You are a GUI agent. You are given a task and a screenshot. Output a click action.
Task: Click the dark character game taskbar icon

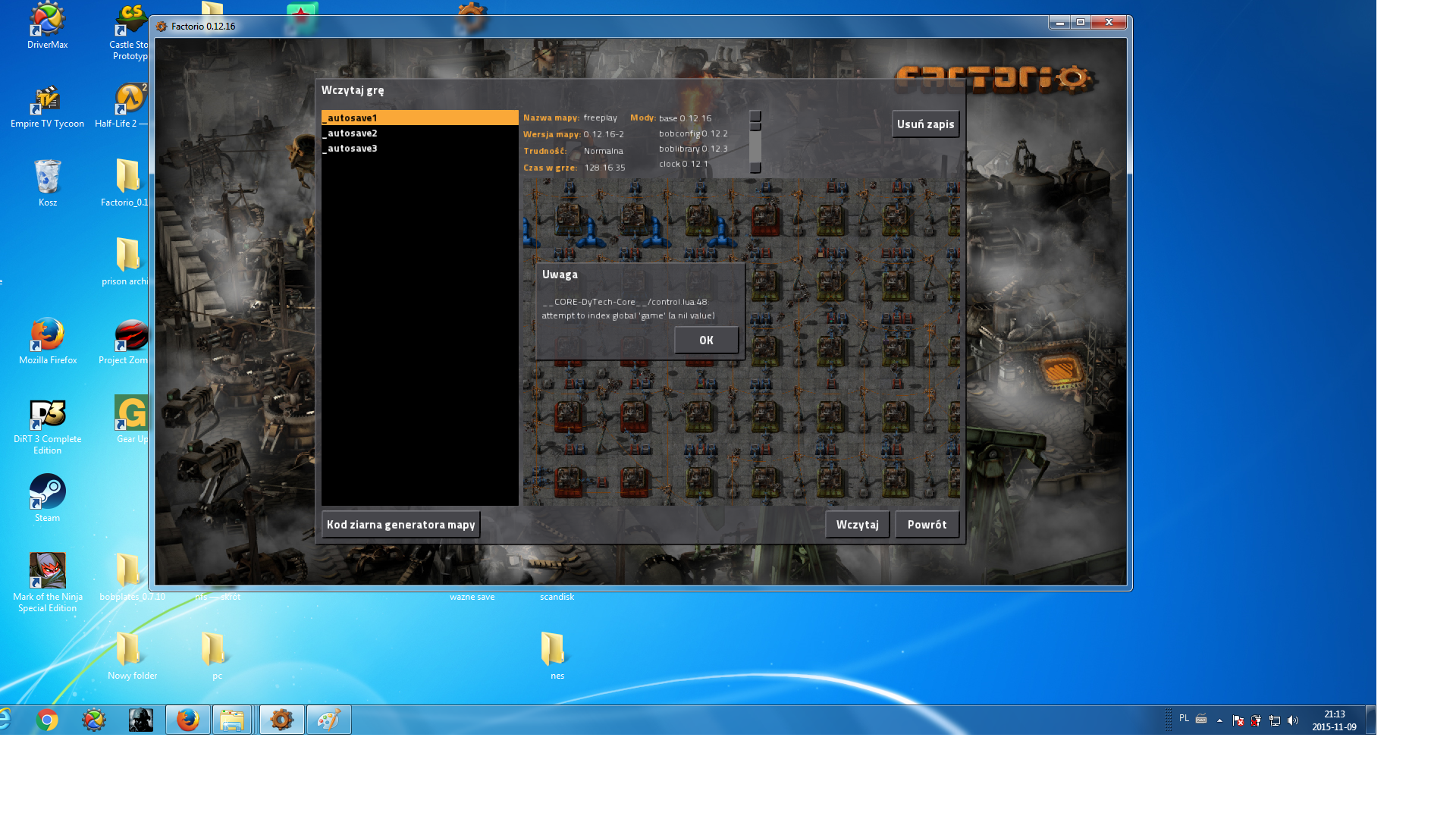141,720
